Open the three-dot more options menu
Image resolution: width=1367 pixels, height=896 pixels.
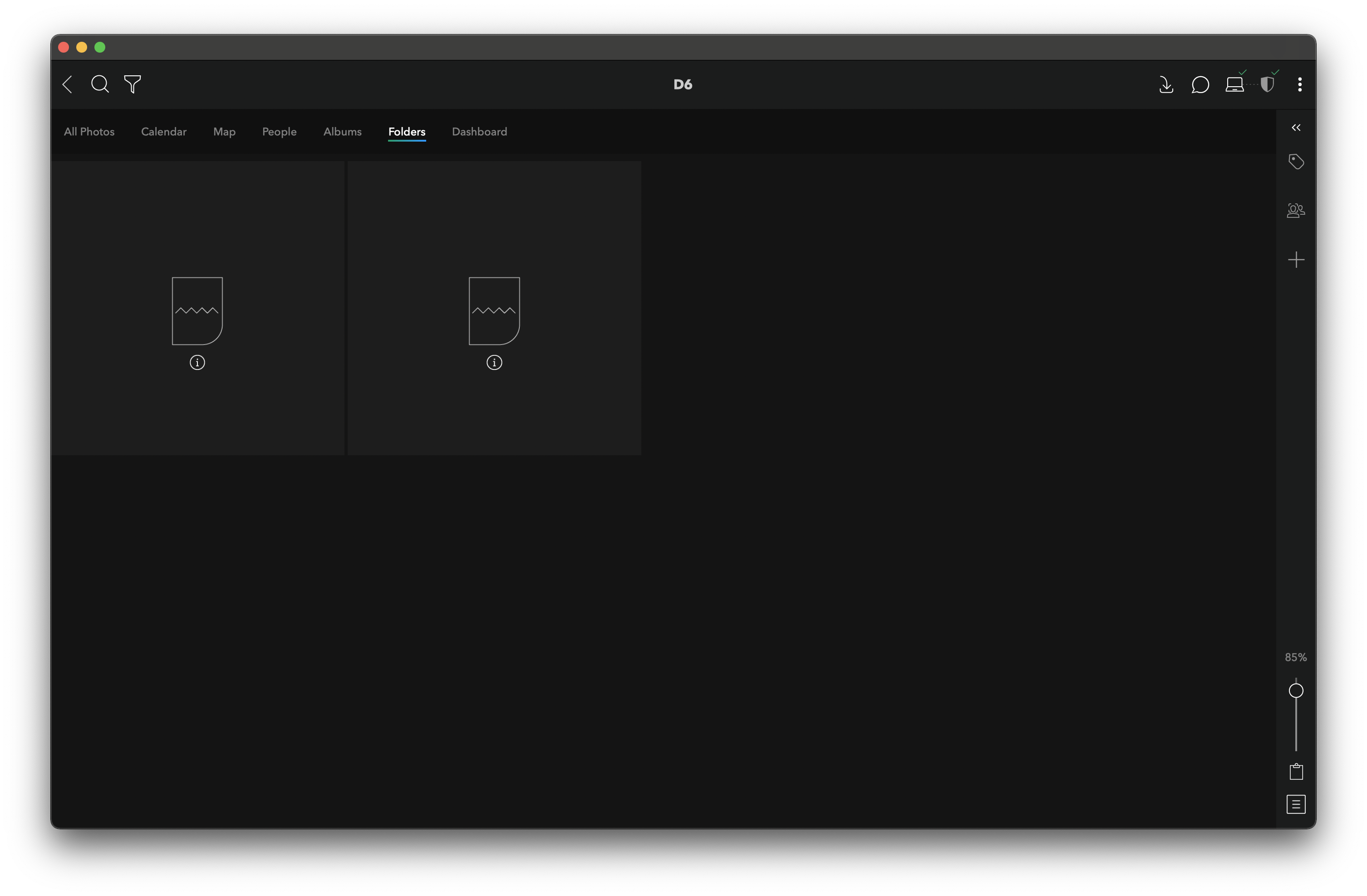click(1300, 84)
